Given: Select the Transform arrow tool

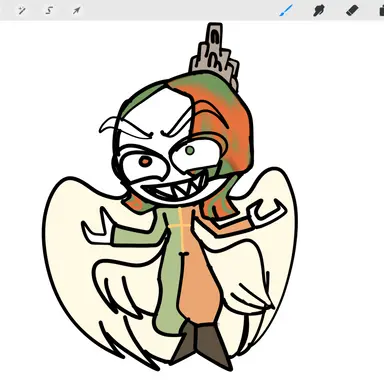Looking at the screenshot, I should pos(77,11).
